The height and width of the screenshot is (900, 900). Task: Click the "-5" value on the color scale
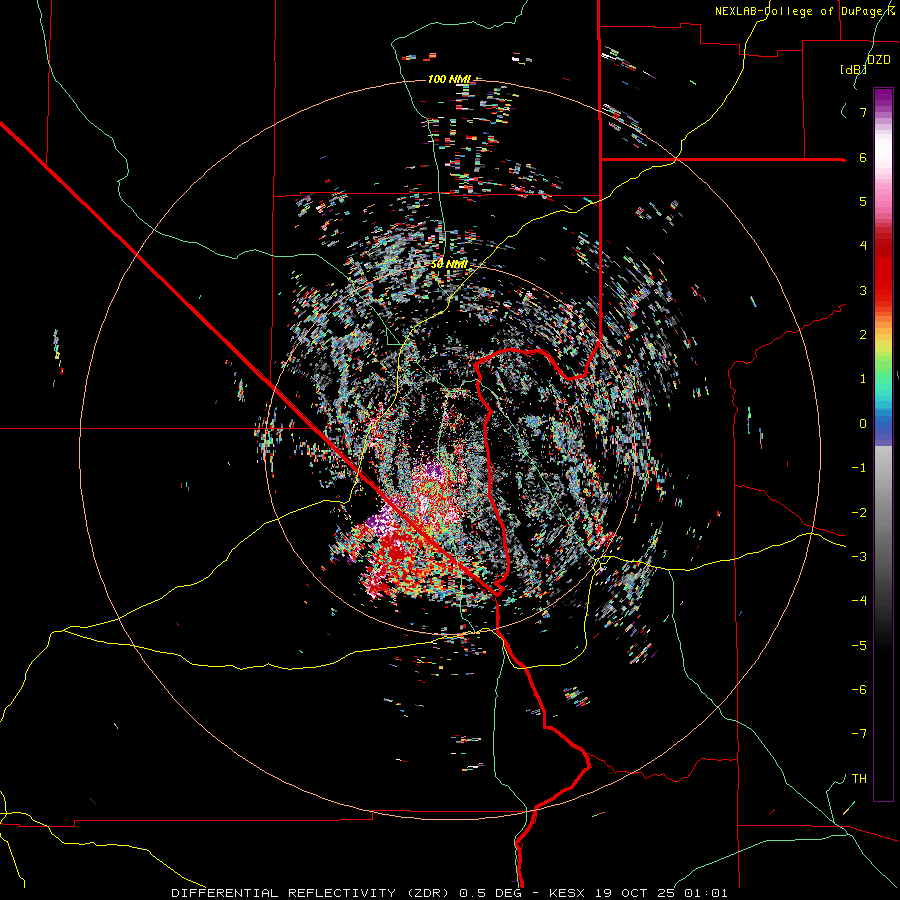859,646
